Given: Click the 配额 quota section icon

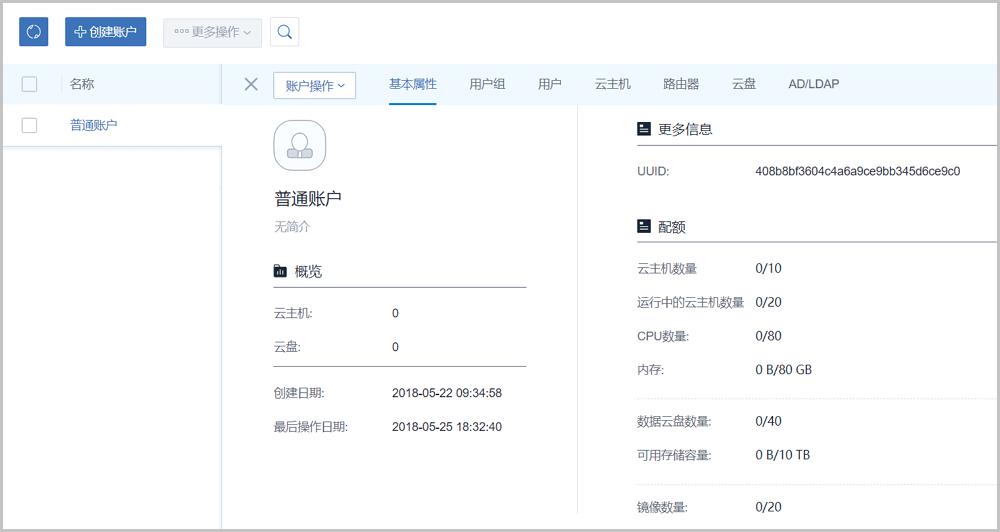Looking at the screenshot, I should (644, 227).
